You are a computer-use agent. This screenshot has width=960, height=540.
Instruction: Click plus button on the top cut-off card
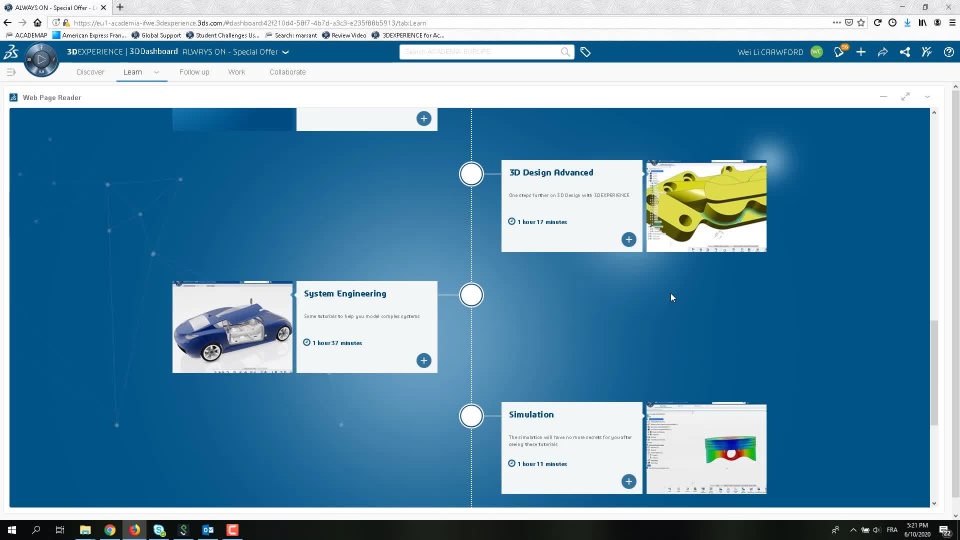tap(424, 119)
